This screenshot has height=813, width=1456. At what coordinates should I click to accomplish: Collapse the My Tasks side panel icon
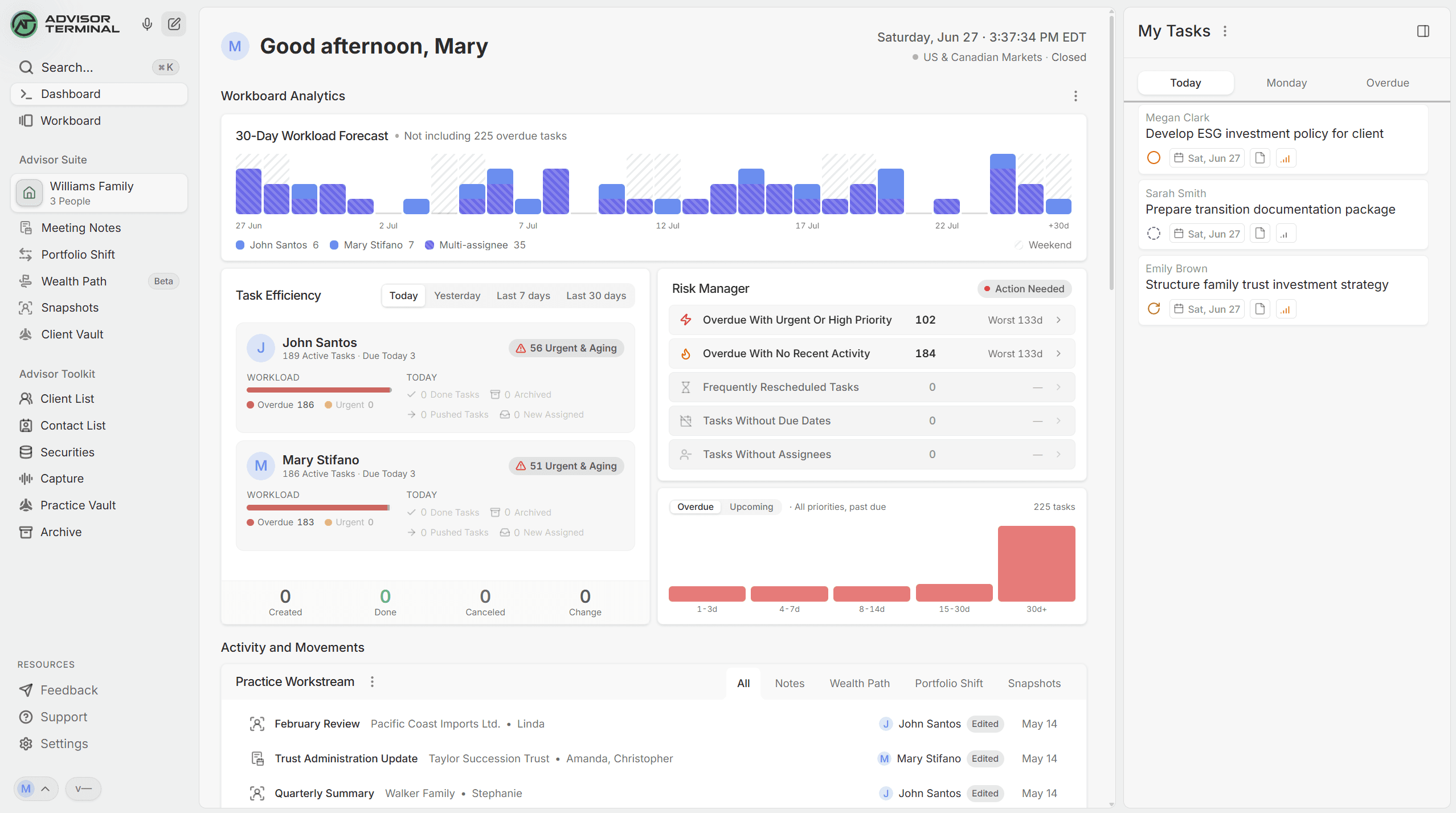[x=1423, y=31]
